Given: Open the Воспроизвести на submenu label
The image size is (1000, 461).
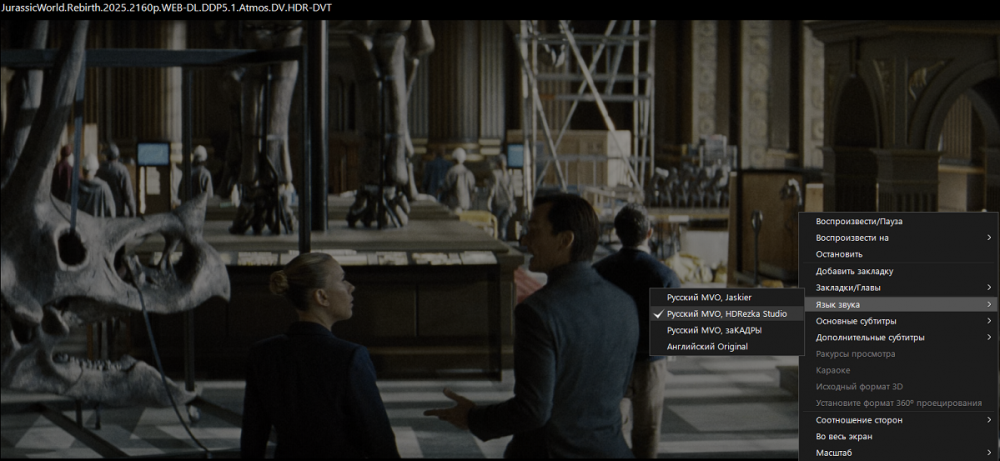Looking at the screenshot, I should click(x=852, y=238).
